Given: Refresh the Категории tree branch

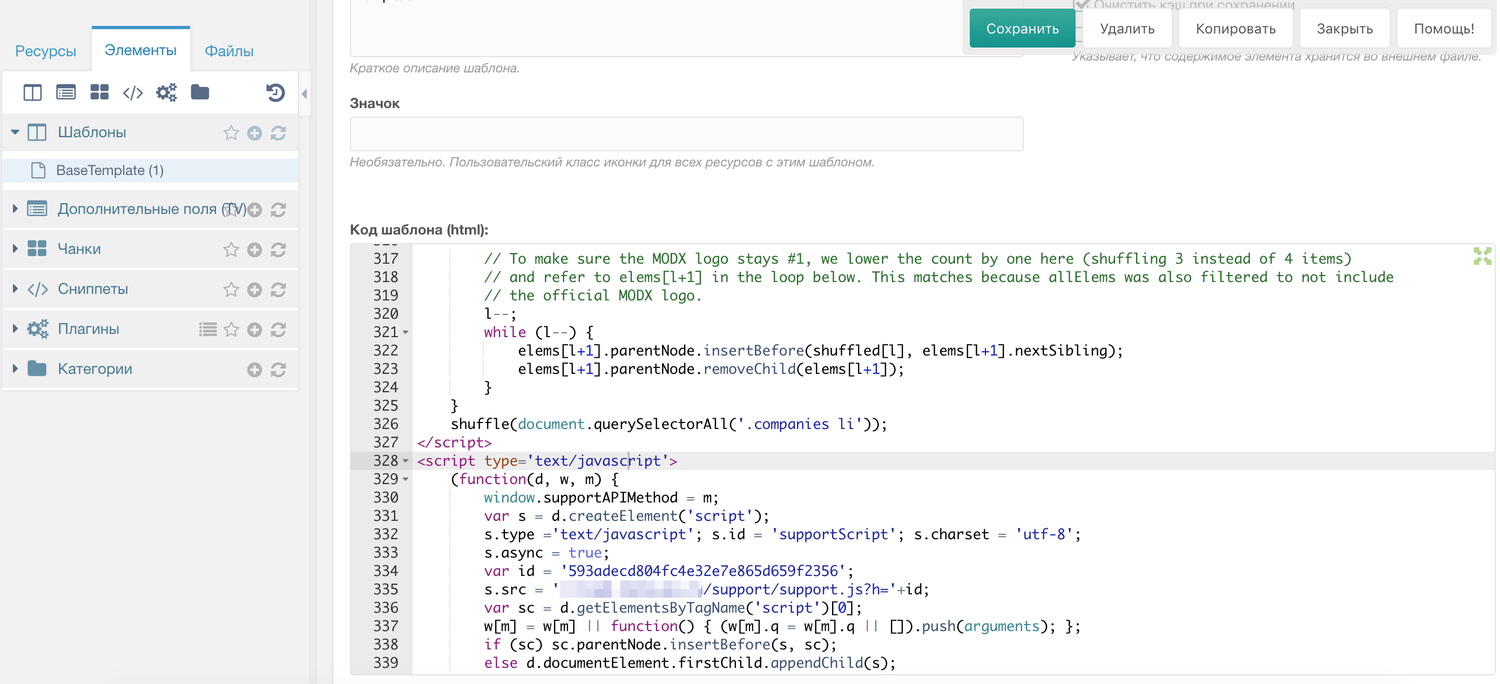Looking at the screenshot, I should coord(279,370).
